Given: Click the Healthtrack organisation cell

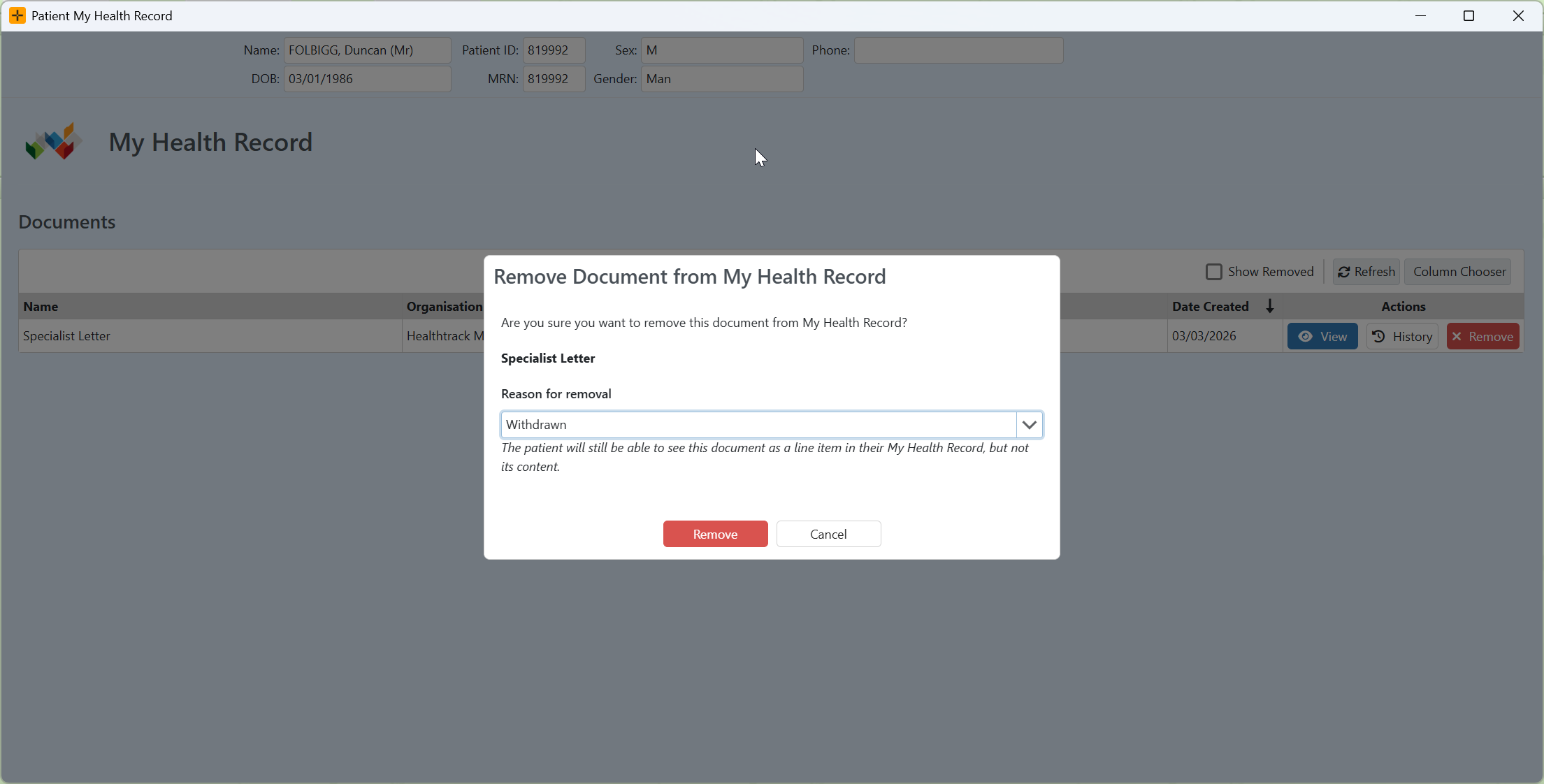Looking at the screenshot, I should [x=443, y=336].
